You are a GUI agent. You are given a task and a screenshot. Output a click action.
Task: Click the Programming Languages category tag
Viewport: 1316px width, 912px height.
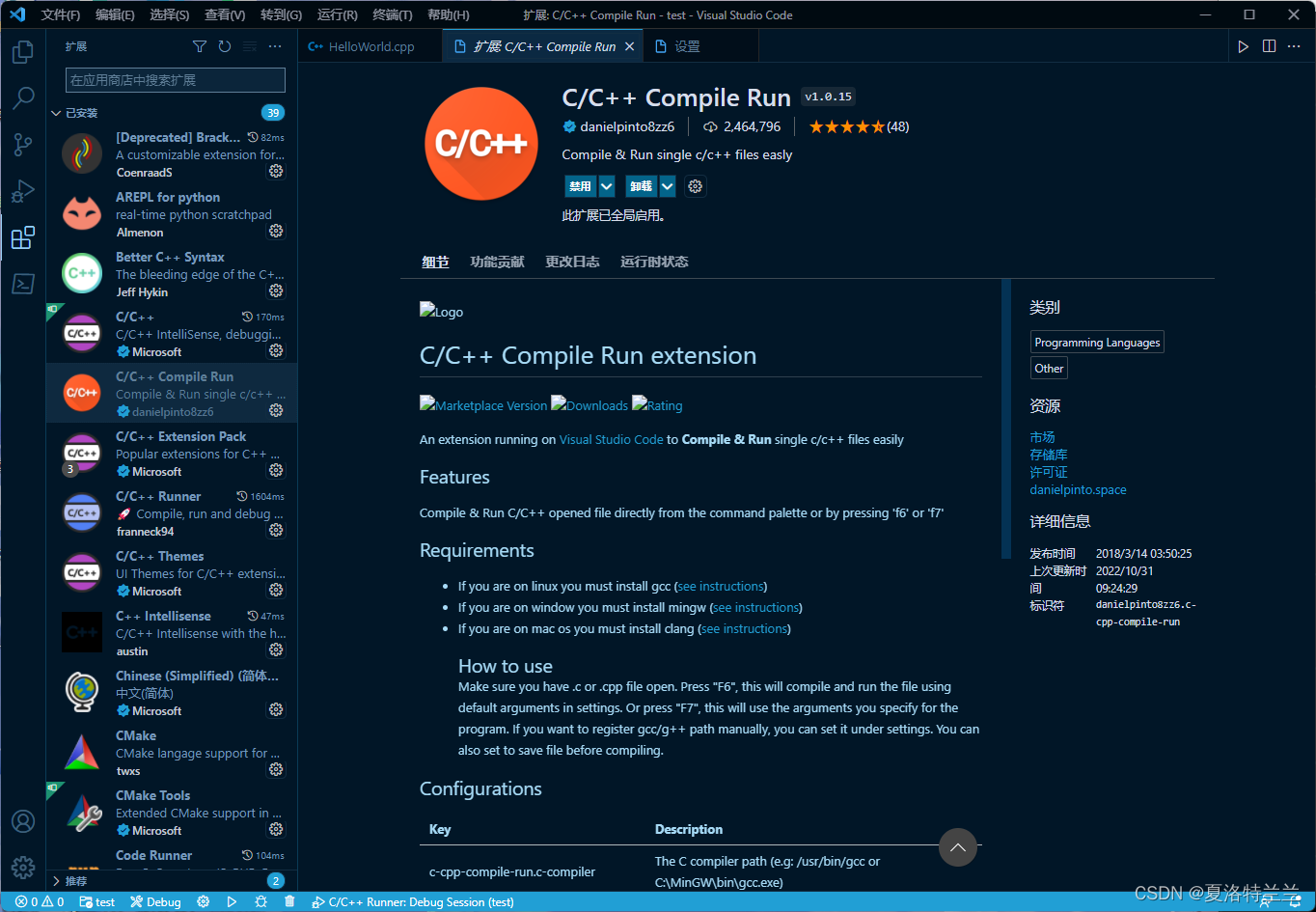click(x=1097, y=343)
